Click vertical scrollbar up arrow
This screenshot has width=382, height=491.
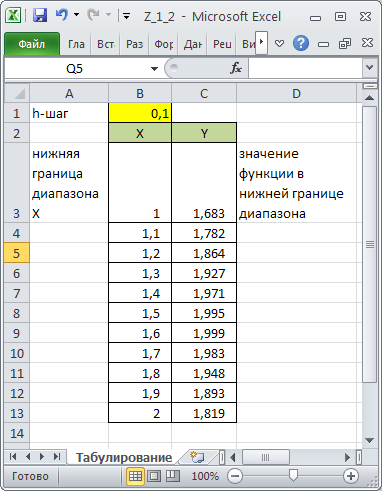(369, 98)
